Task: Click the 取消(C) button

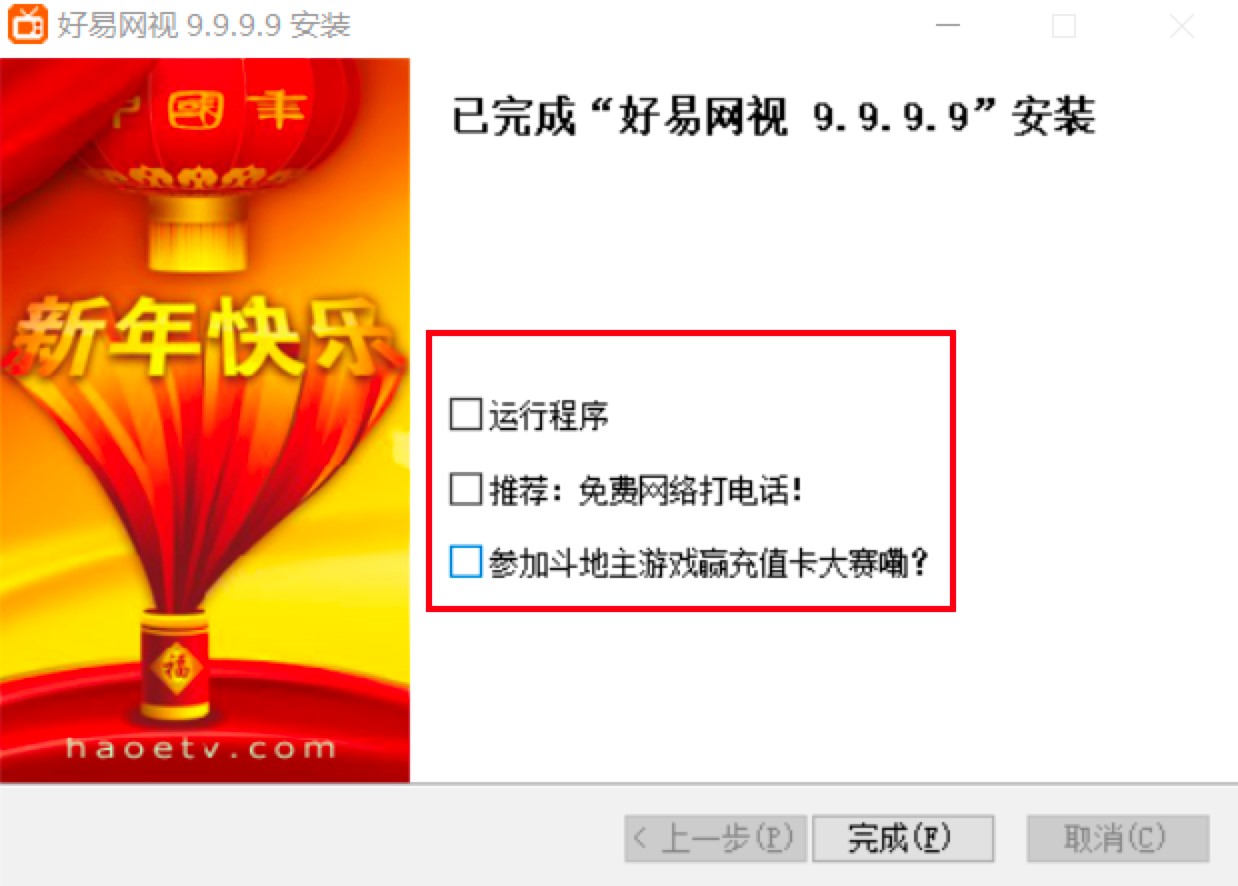Action: pos(1118,838)
